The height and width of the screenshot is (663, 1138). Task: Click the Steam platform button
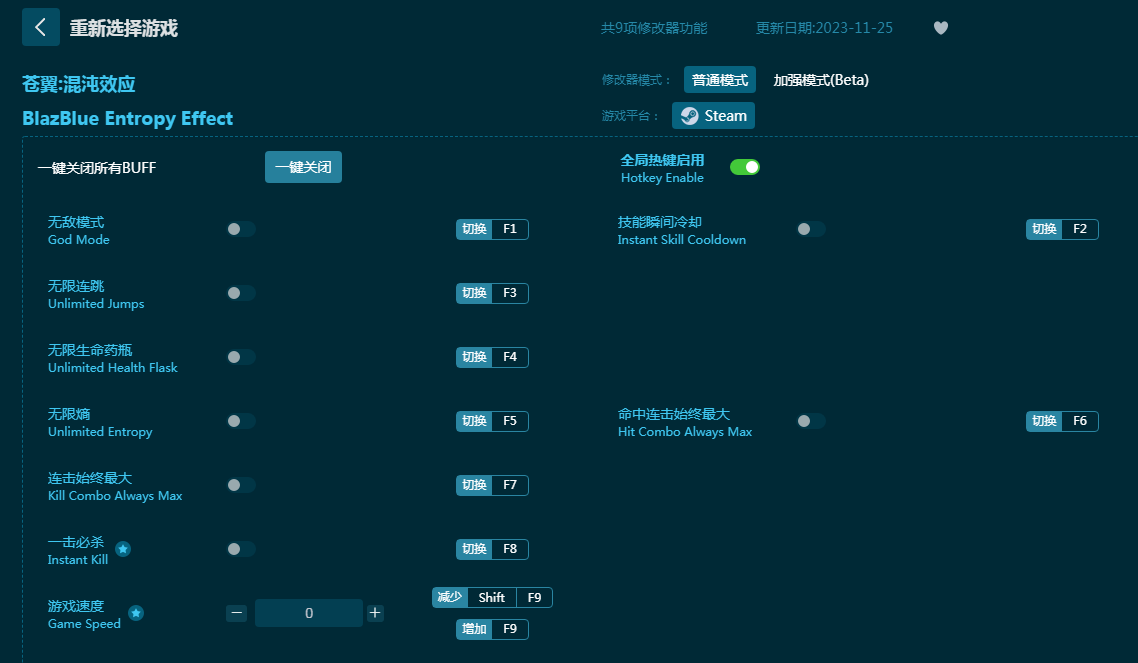(713, 115)
